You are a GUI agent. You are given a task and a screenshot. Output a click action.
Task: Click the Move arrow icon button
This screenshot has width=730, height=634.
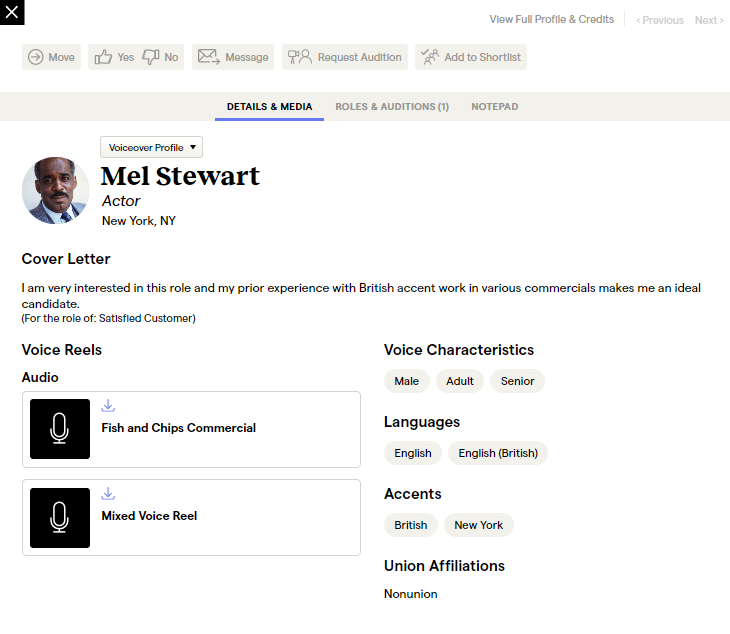(x=36, y=57)
